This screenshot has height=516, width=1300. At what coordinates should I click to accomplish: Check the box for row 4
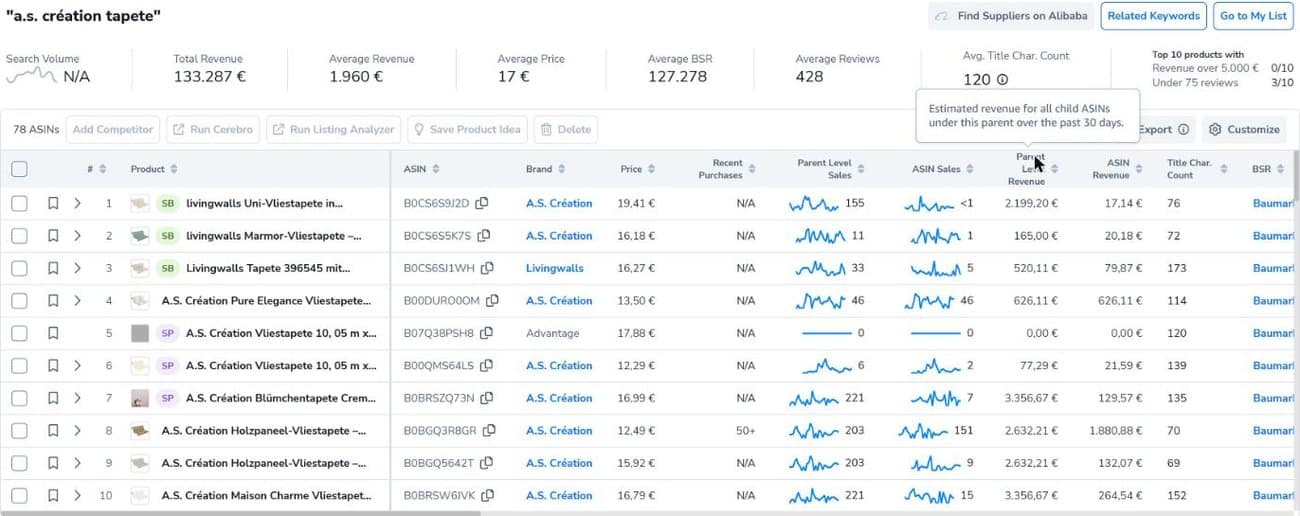pos(19,301)
